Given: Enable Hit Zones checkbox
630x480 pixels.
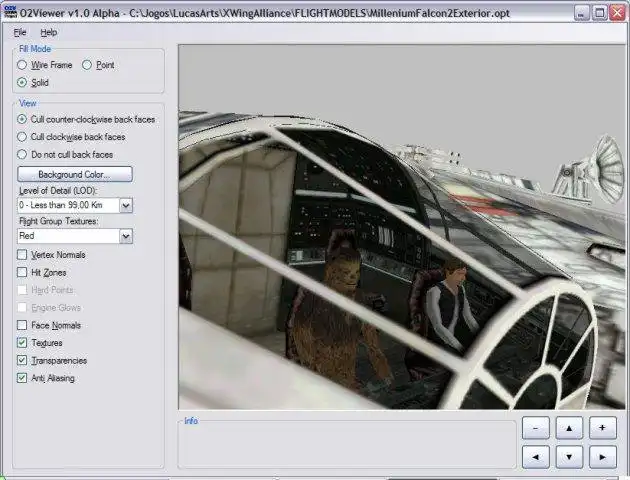Looking at the screenshot, I should (22, 272).
